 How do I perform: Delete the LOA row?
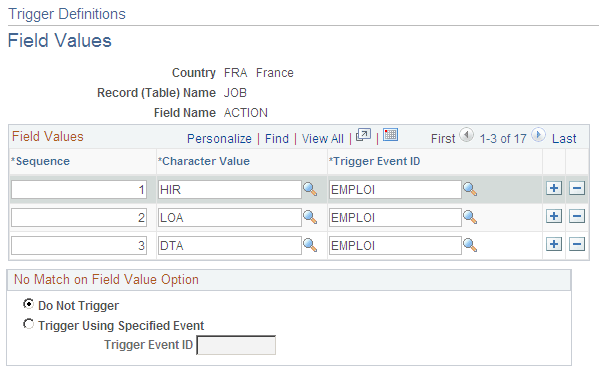(x=577, y=216)
